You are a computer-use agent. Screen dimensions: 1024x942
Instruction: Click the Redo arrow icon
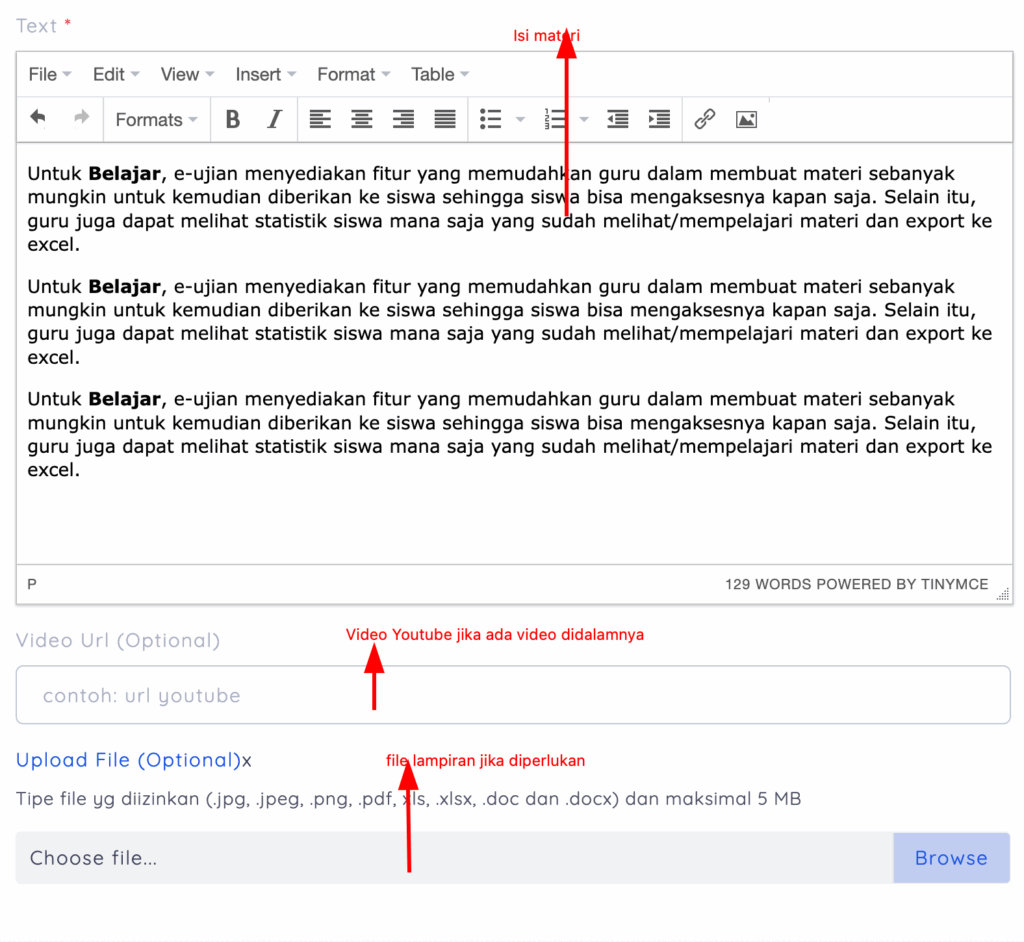81,119
